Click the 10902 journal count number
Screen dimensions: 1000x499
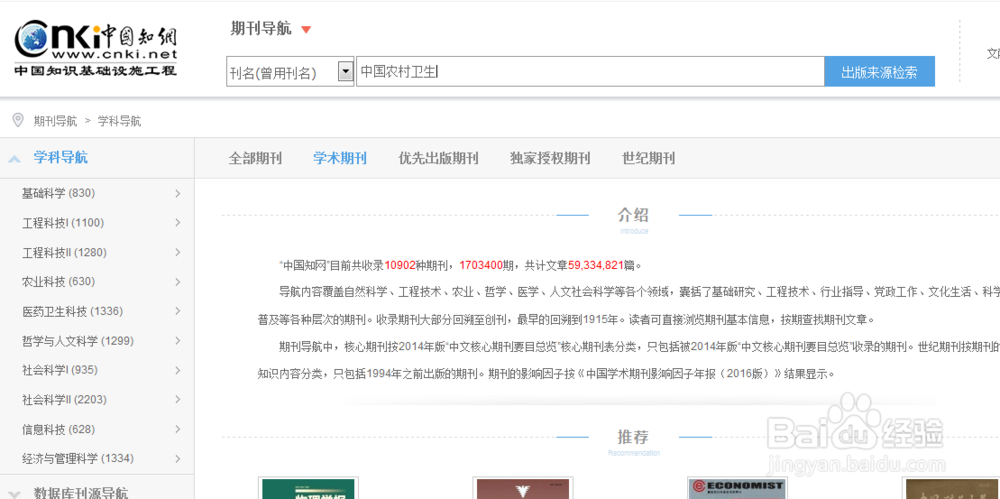[400, 265]
